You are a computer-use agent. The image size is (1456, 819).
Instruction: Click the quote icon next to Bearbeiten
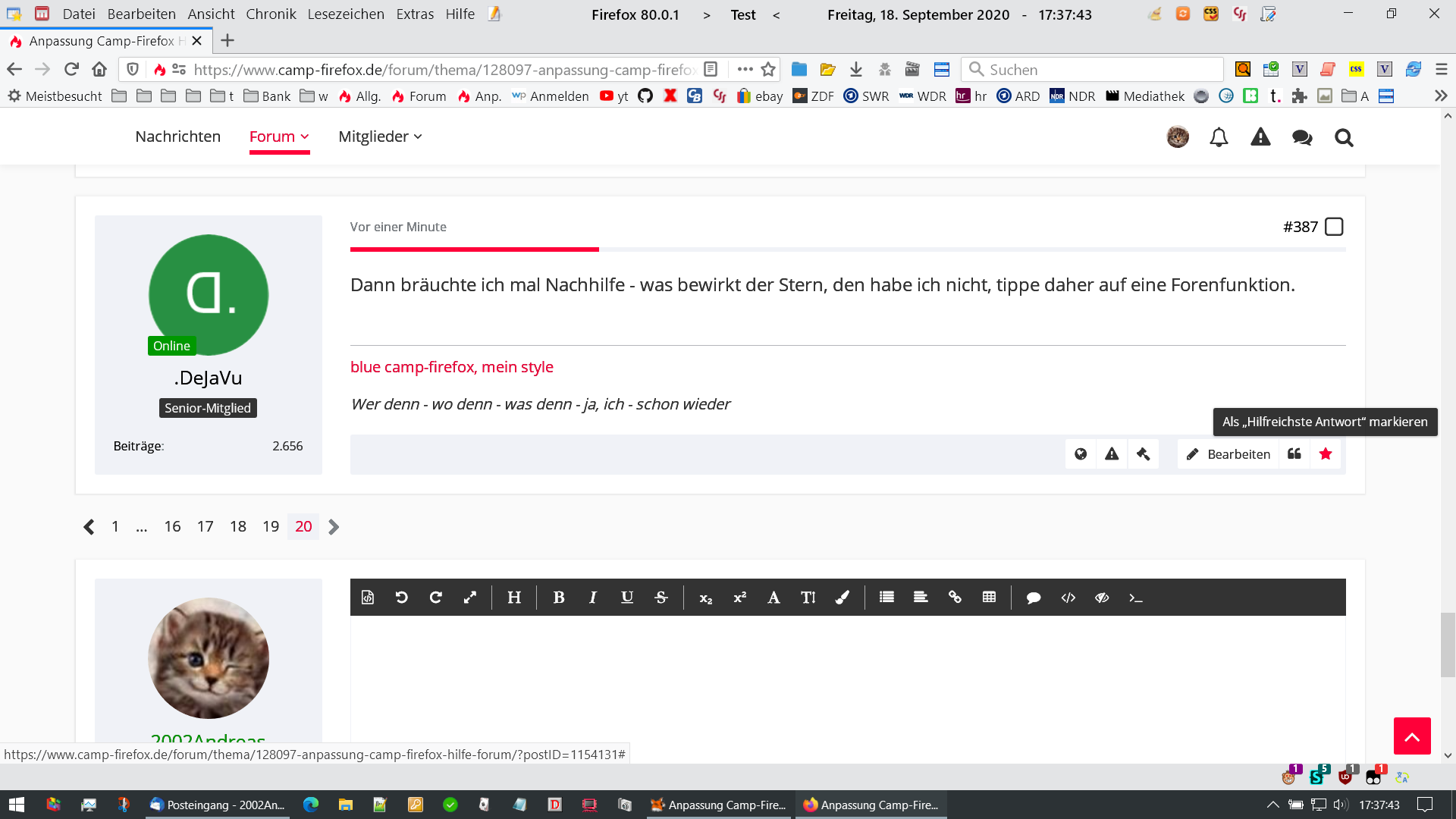tap(1294, 454)
